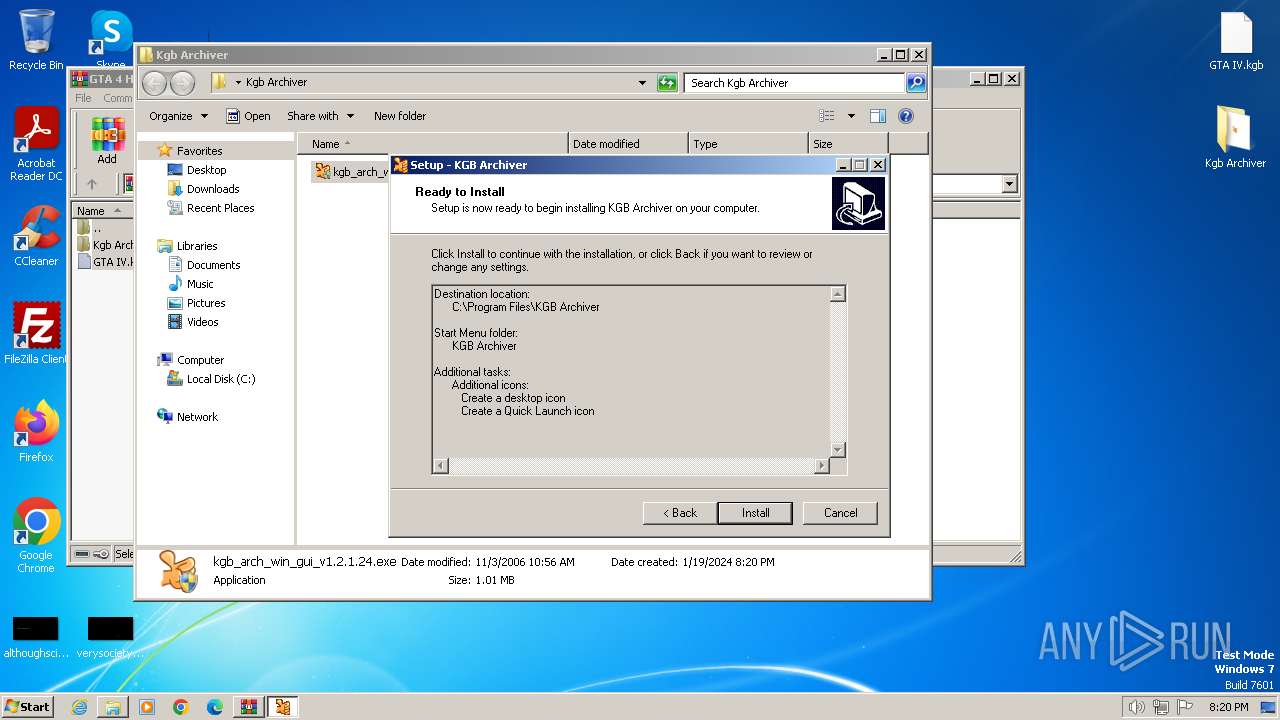Select kgb_arch_win_gui exe file in list
The image size is (1280, 720).
(x=350, y=171)
